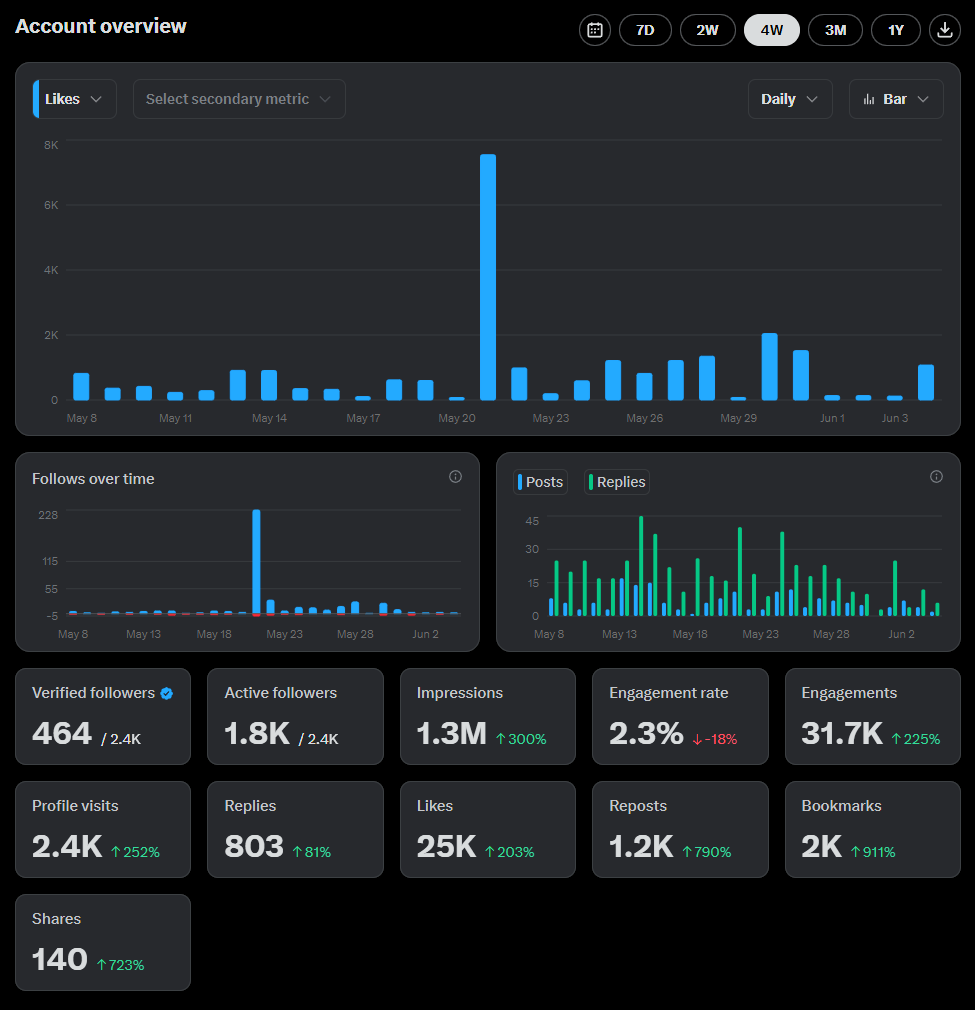Open the Profile visits card
The height and width of the screenshot is (1010, 975).
pyautogui.click(x=103, y=830)
